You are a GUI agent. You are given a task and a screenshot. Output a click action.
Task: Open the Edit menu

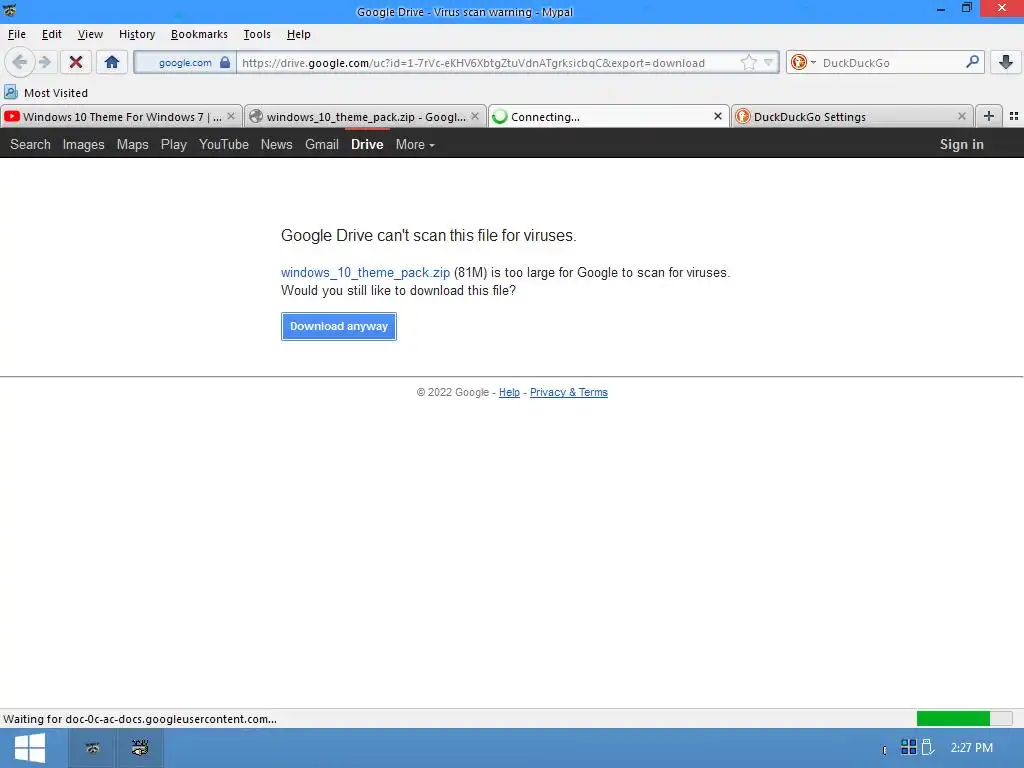pos(52,34)
